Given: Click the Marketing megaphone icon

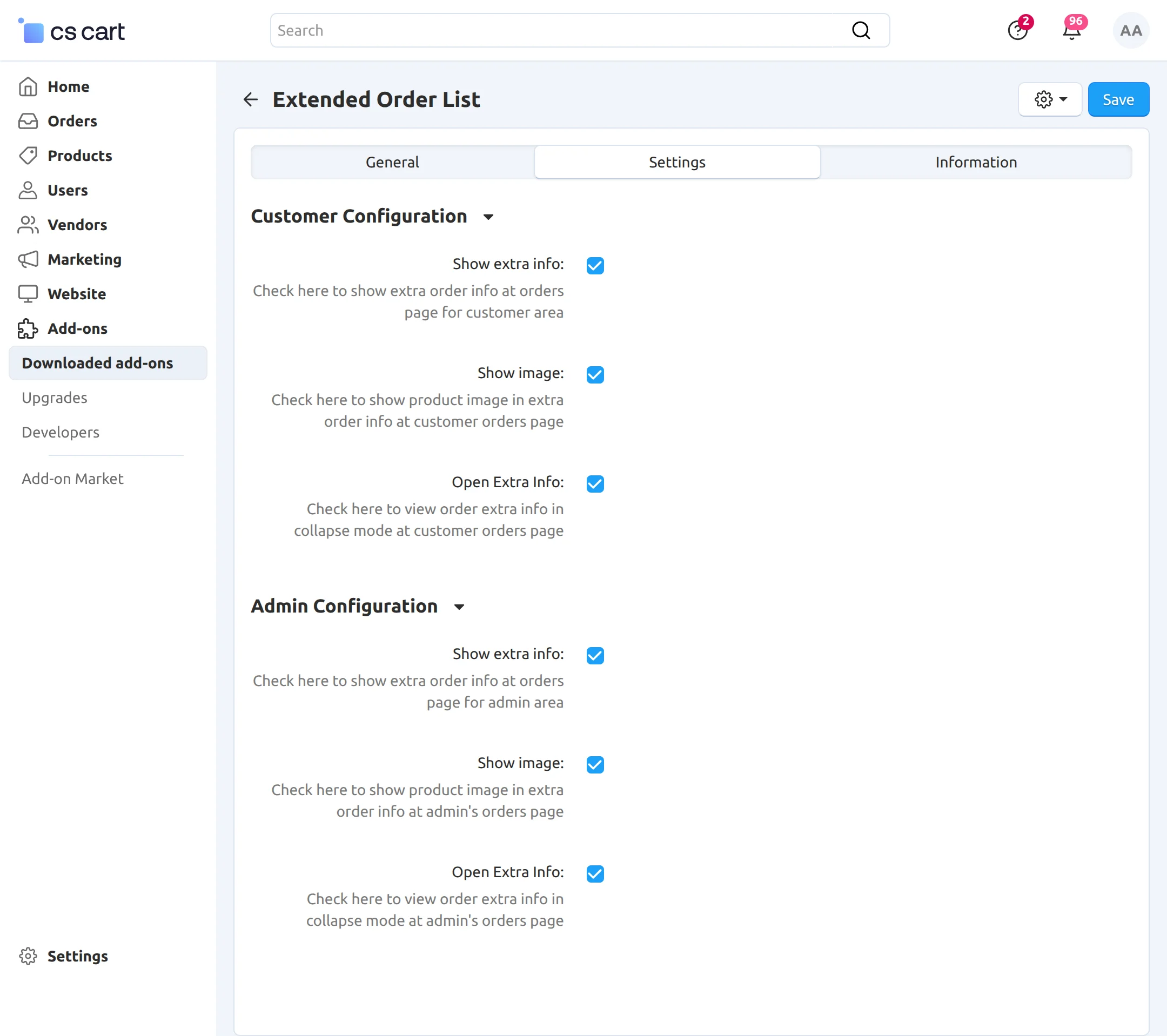Looking at the screenshot, I should click(x=28, y=259).
